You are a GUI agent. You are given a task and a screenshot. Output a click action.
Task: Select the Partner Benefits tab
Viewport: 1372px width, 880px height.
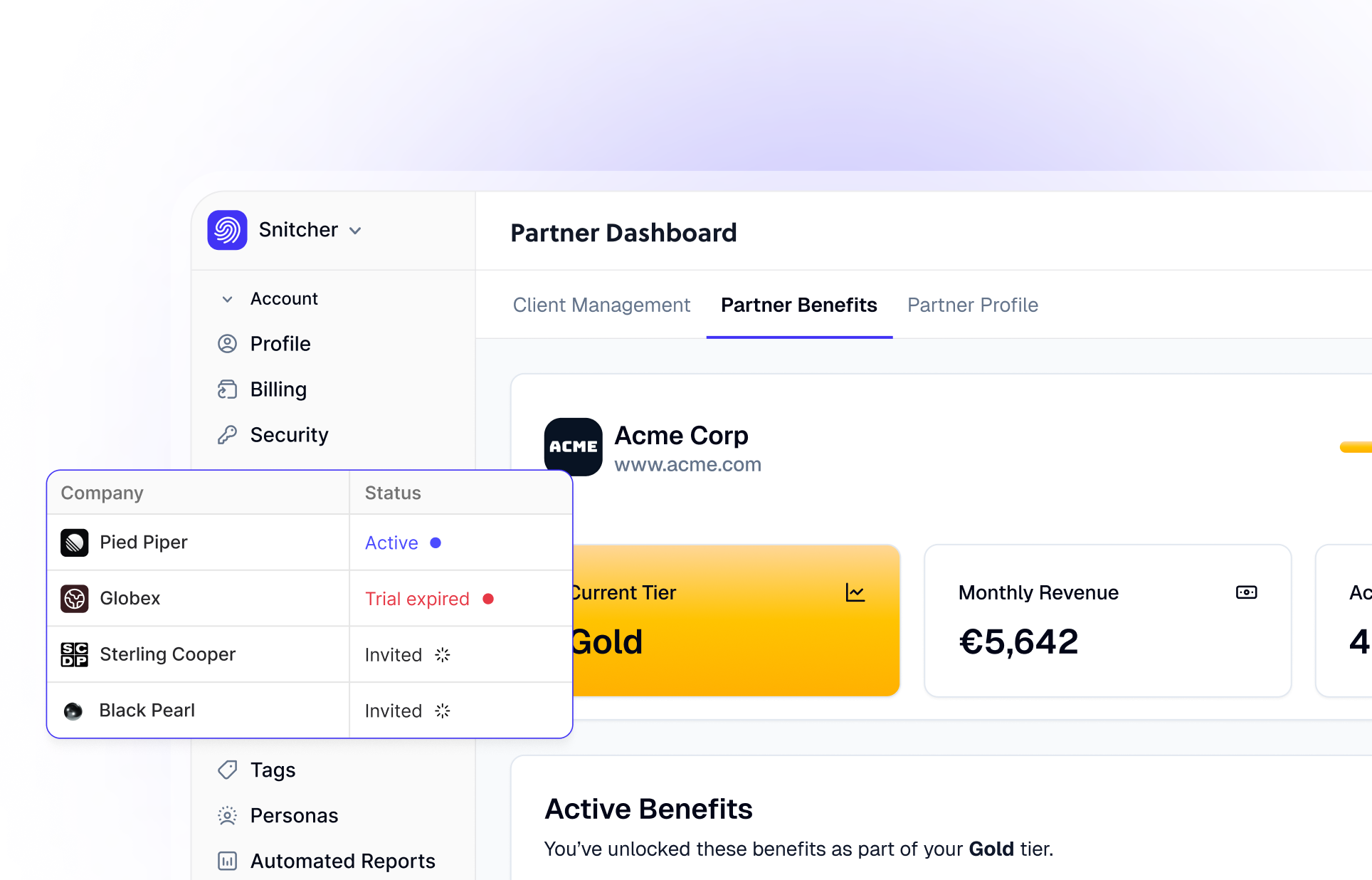click(798, 305)
